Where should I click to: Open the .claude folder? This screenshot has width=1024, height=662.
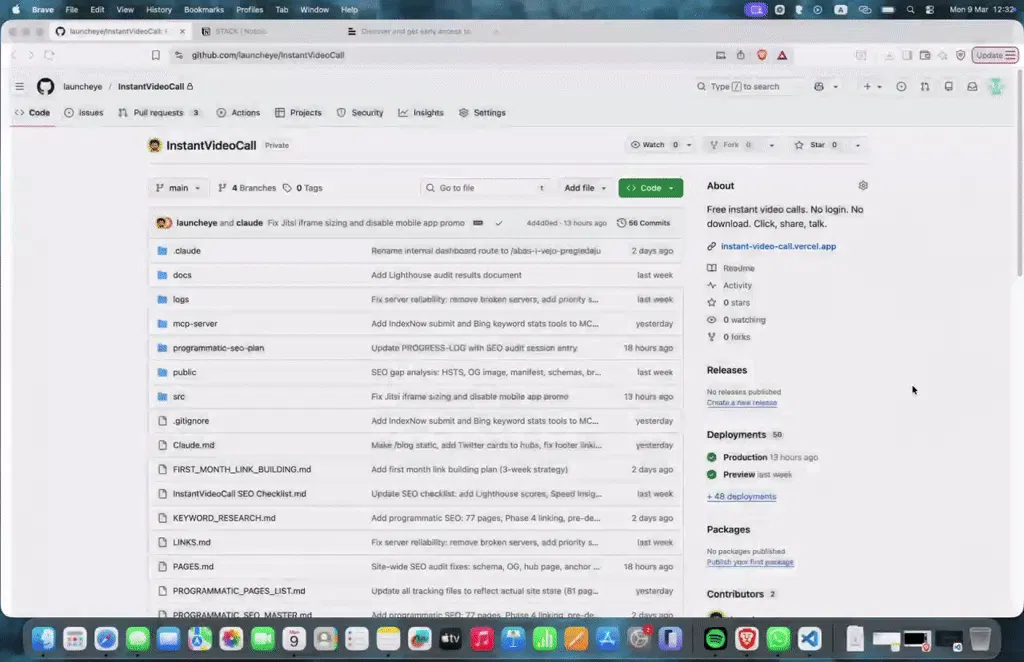(187, 251)
